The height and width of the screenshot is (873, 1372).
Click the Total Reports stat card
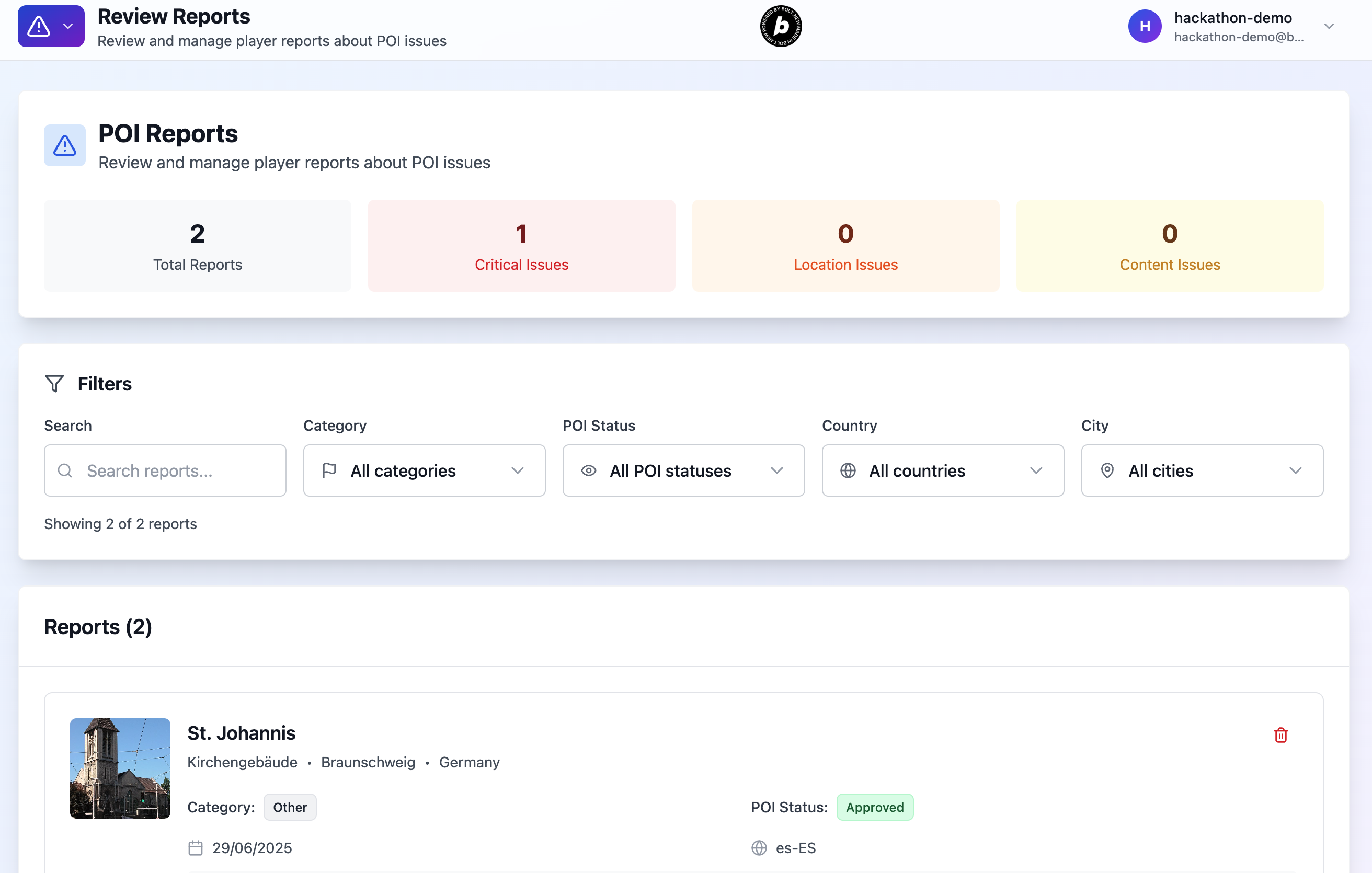197,246
